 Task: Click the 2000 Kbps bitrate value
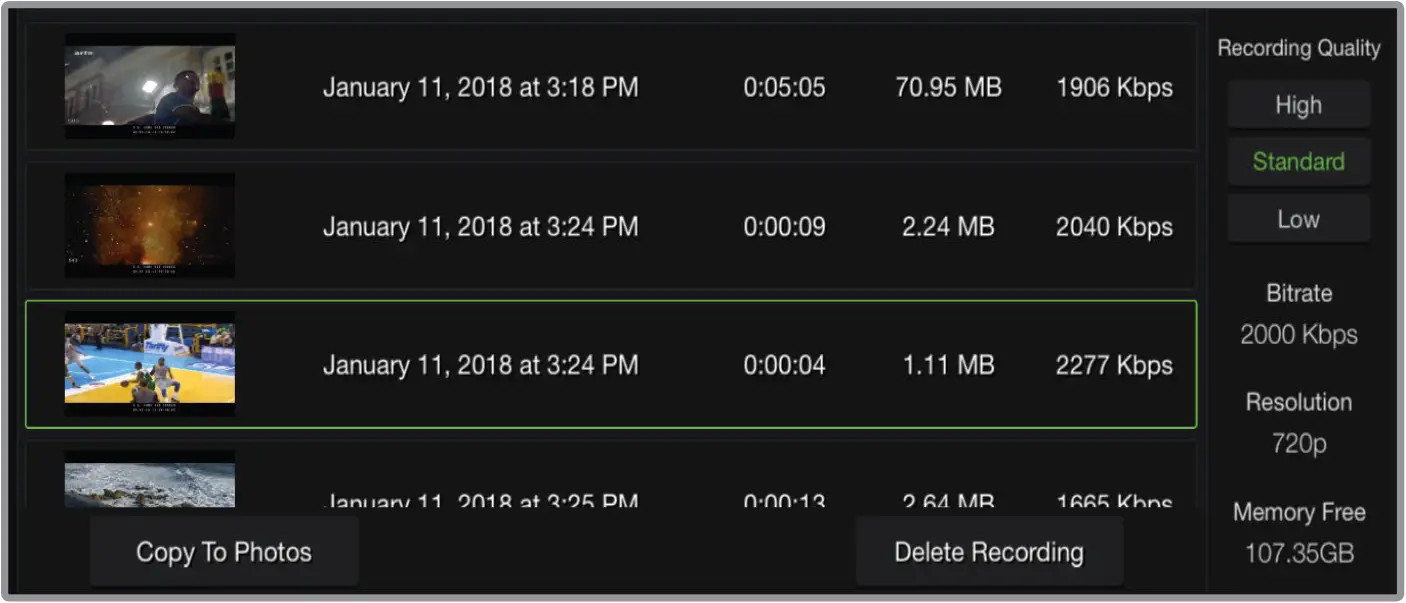pos(1298,335)
